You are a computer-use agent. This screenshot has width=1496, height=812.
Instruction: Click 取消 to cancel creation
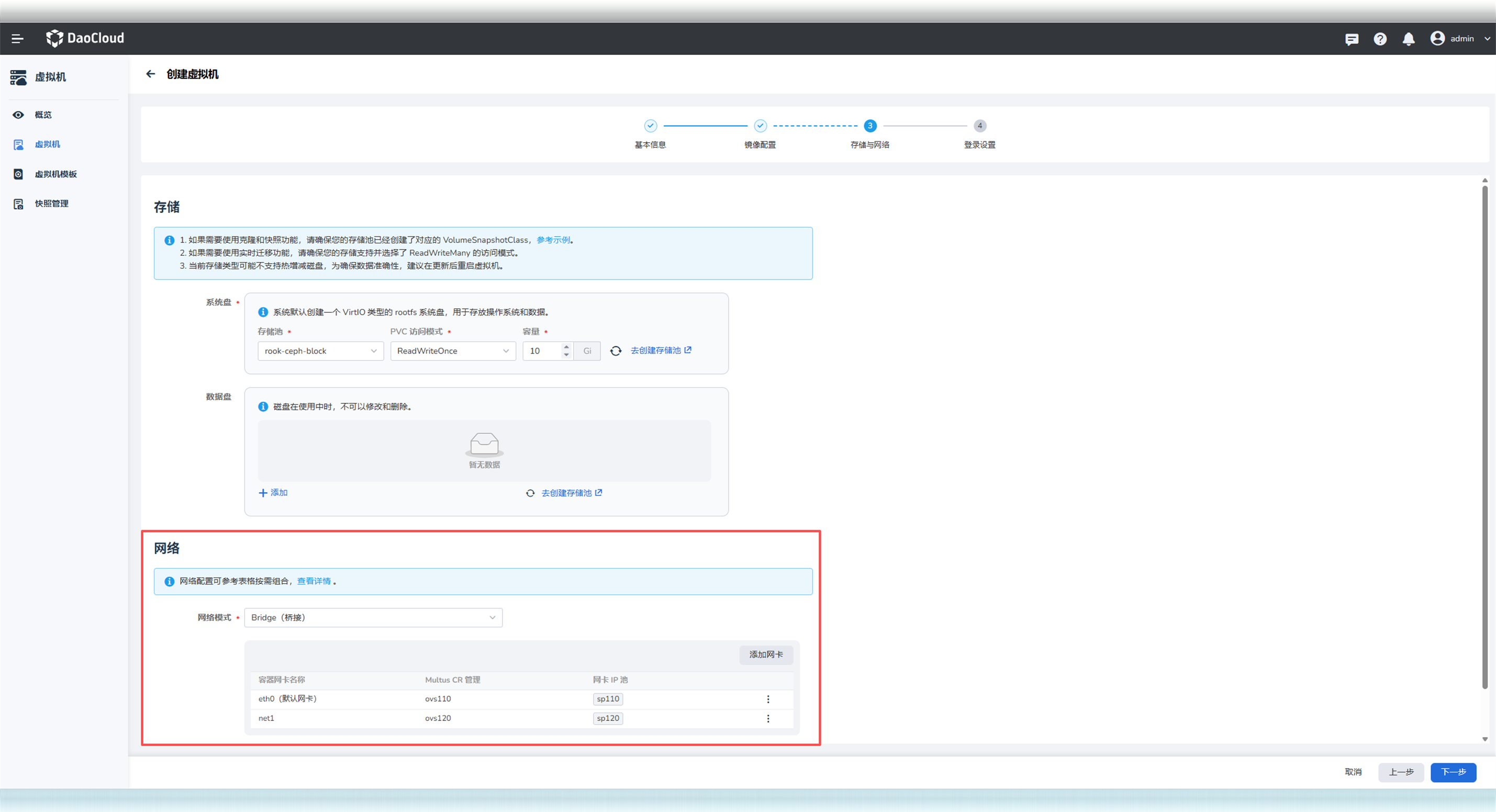tap(1353, 773)
